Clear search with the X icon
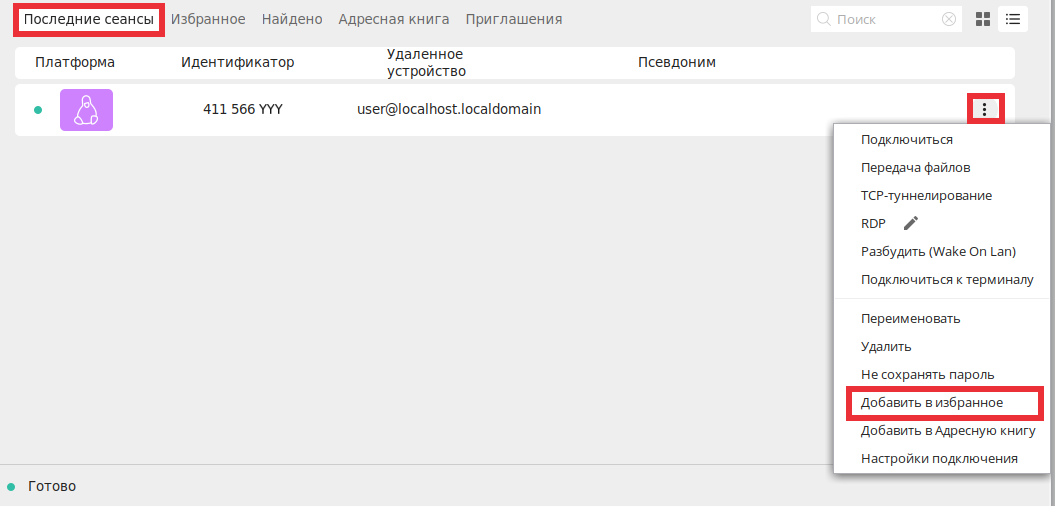 [949, 20]
